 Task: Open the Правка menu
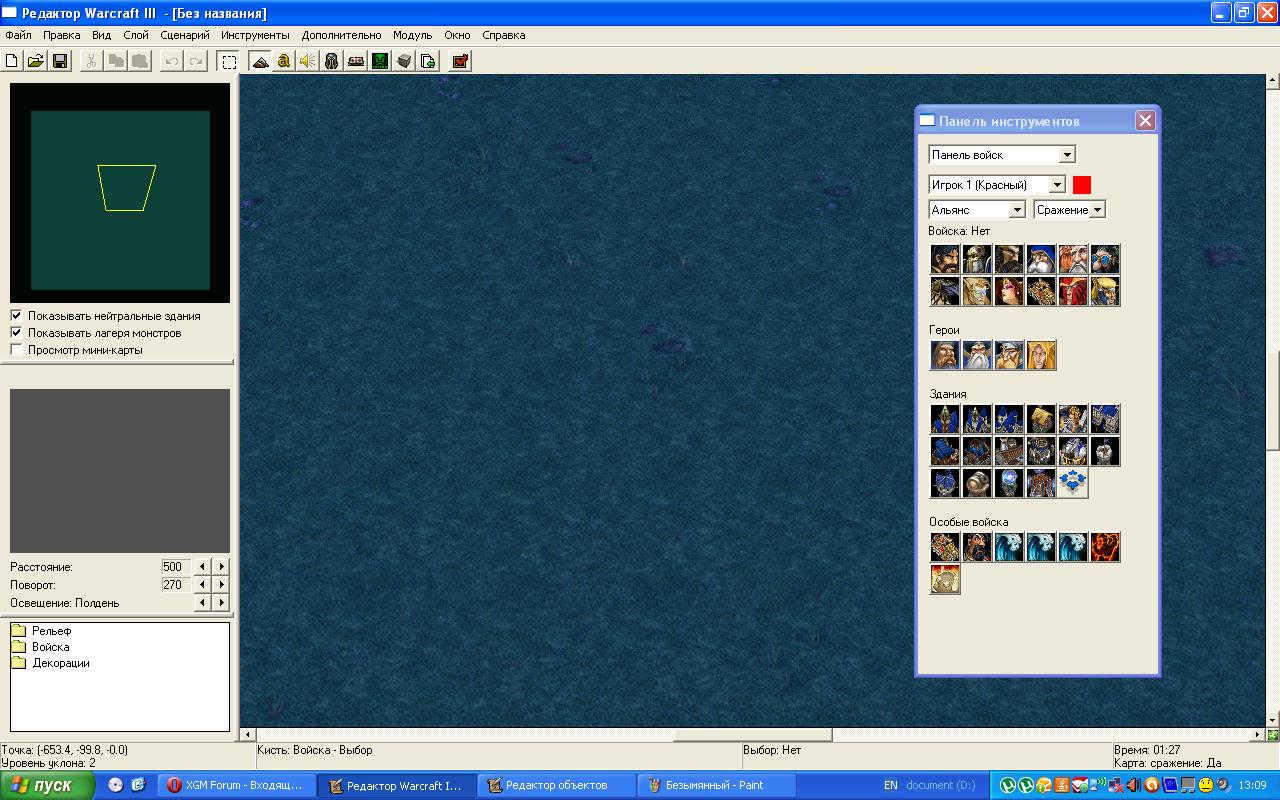click(62, 35)
